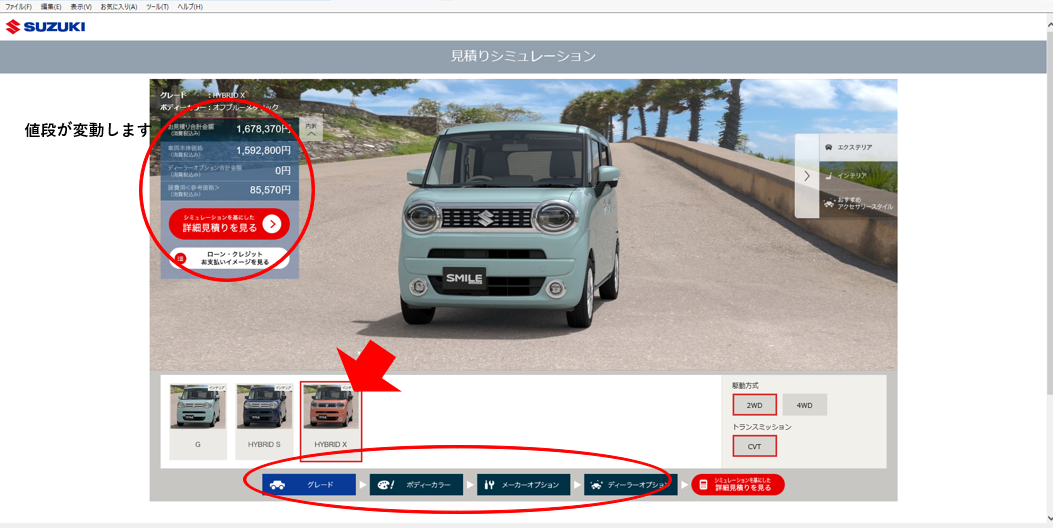Select CVT transmission
Screen dimensions: 1053x528
coord(754,446)
